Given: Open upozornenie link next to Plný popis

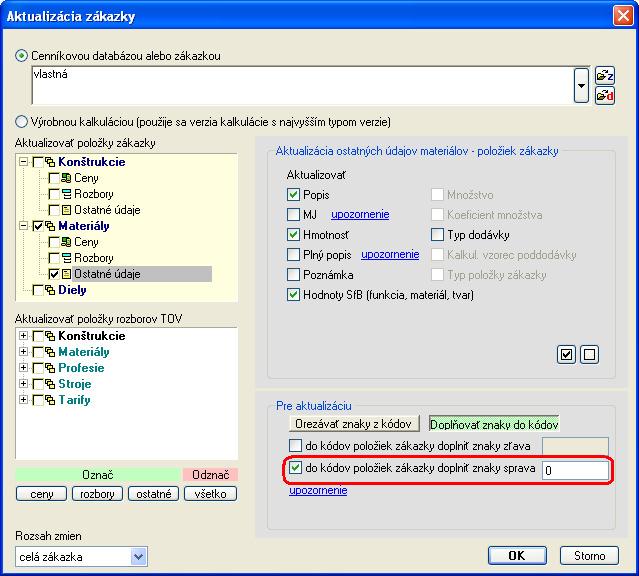Looking at the screenshot, I should pos(390,254).
